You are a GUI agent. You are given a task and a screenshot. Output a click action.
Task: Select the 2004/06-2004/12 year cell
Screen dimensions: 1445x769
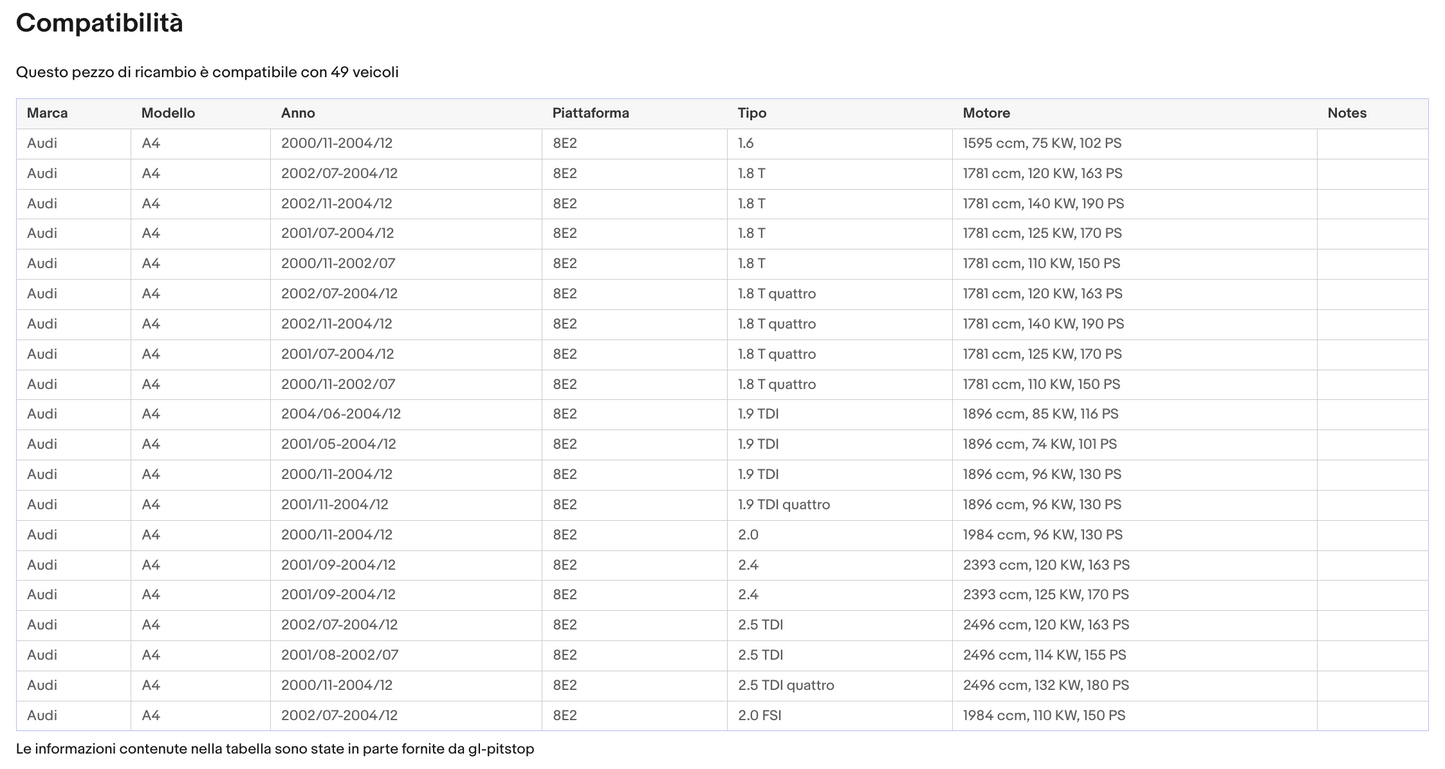[x=340, y=414]
